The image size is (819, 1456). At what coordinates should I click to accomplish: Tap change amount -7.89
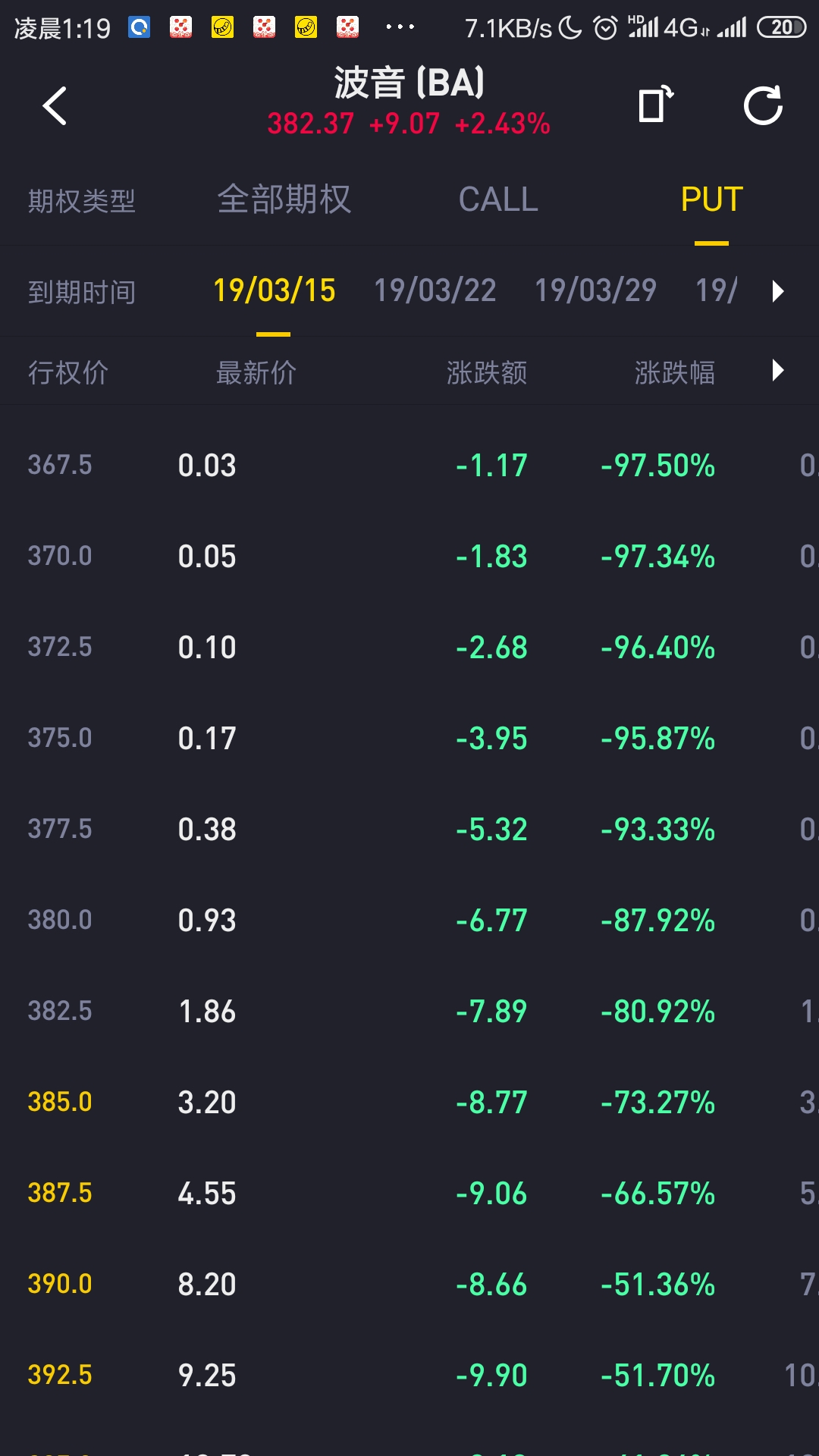coord(491,1011)
